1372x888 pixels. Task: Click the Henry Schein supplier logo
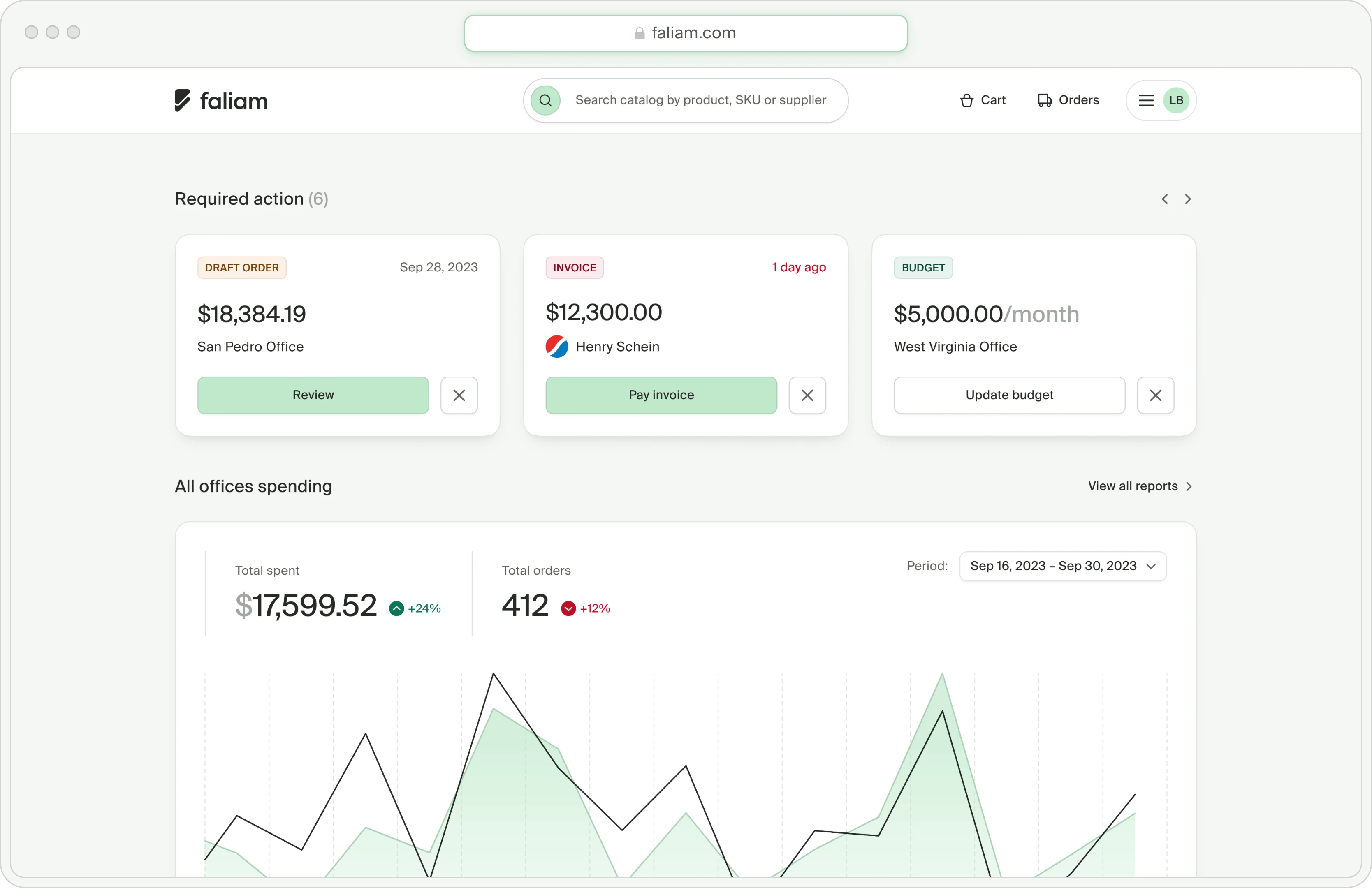(x=557, y=347)
